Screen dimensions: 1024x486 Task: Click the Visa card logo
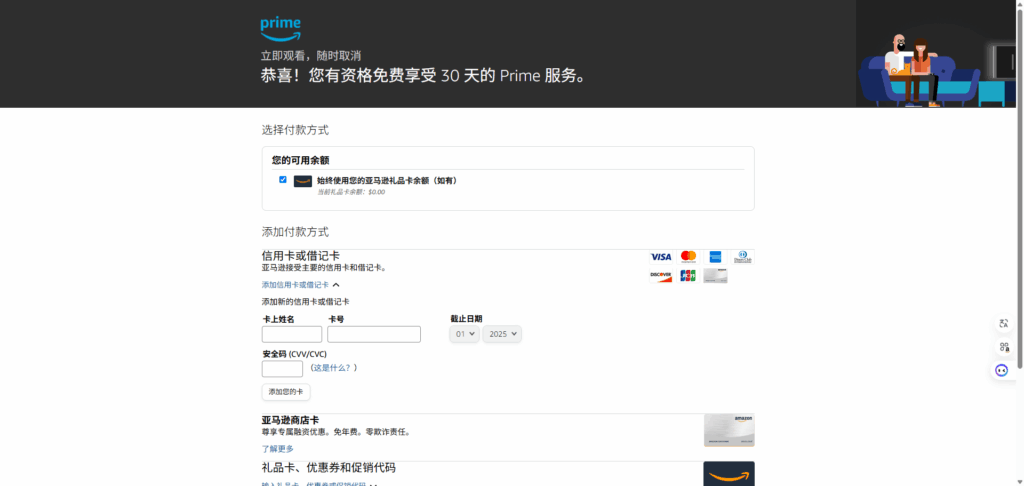click(661, 257)
